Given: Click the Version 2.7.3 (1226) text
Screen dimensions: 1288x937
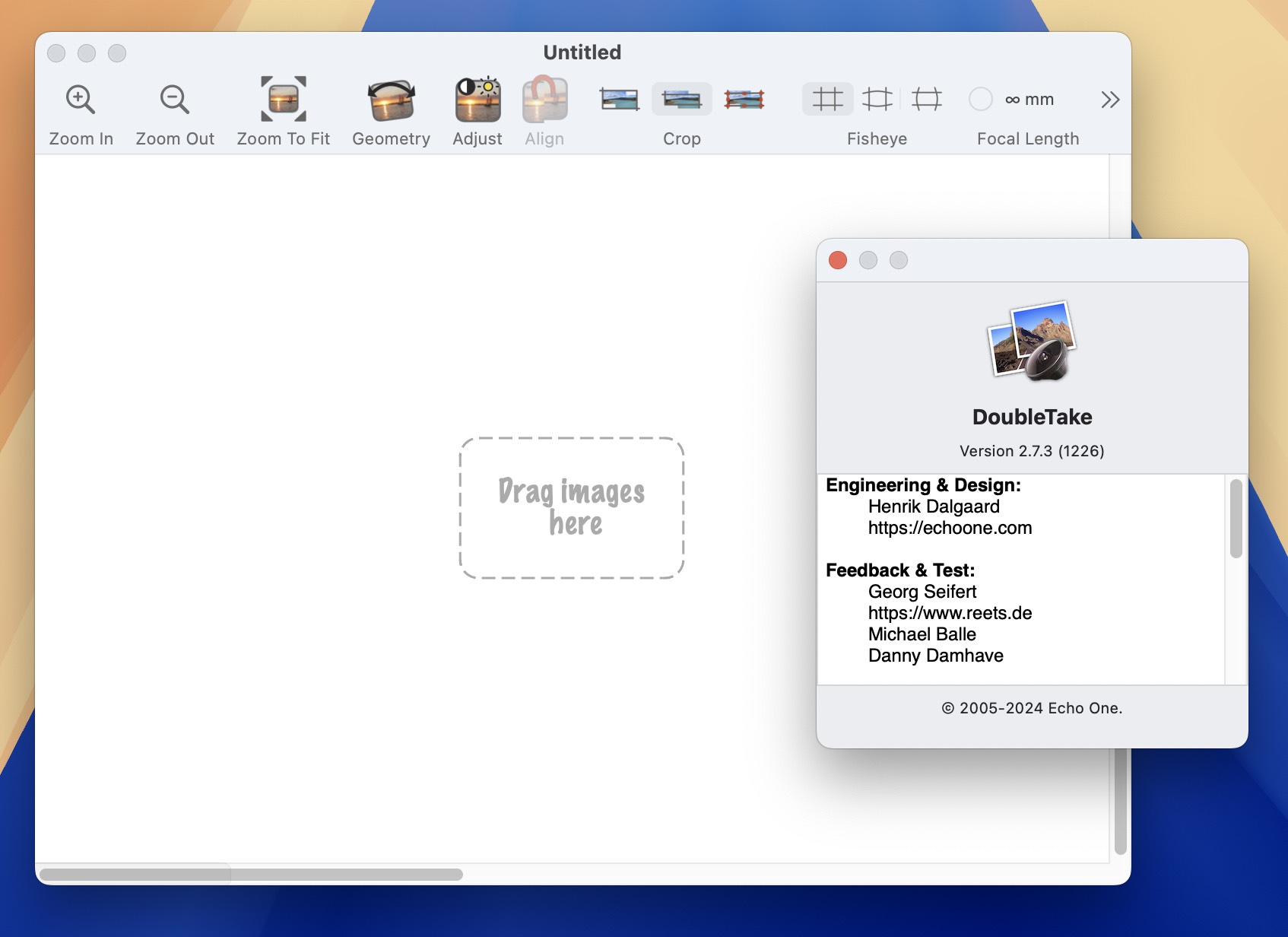Looking at the screenshot, I should point(1033,451).
